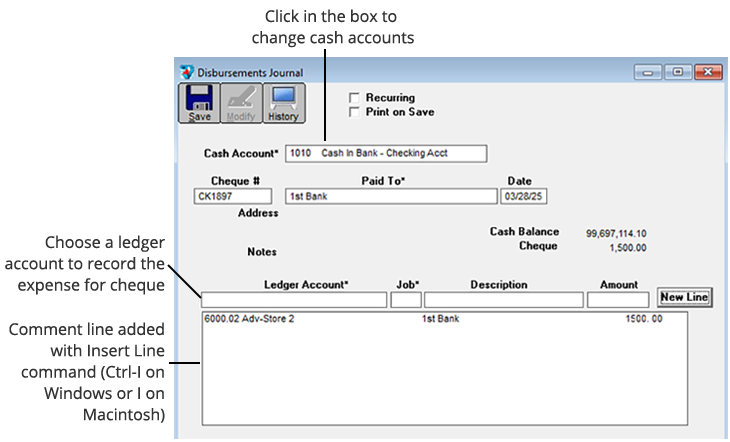Image resolution: width=730 pixels, height=442 pixels.
Task: Maximize the Disbursements Journal window
Action: coord(678,73)
